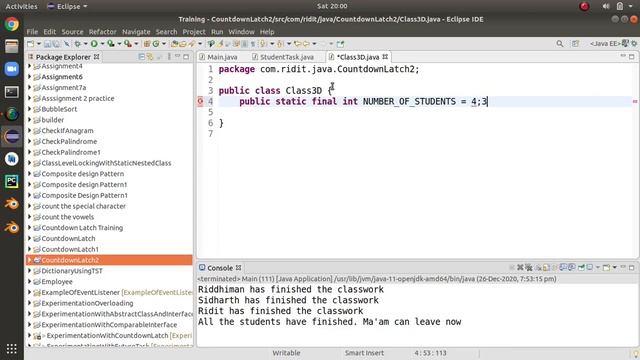Open the Project menu
640x360 pixels.
[194, 31]
